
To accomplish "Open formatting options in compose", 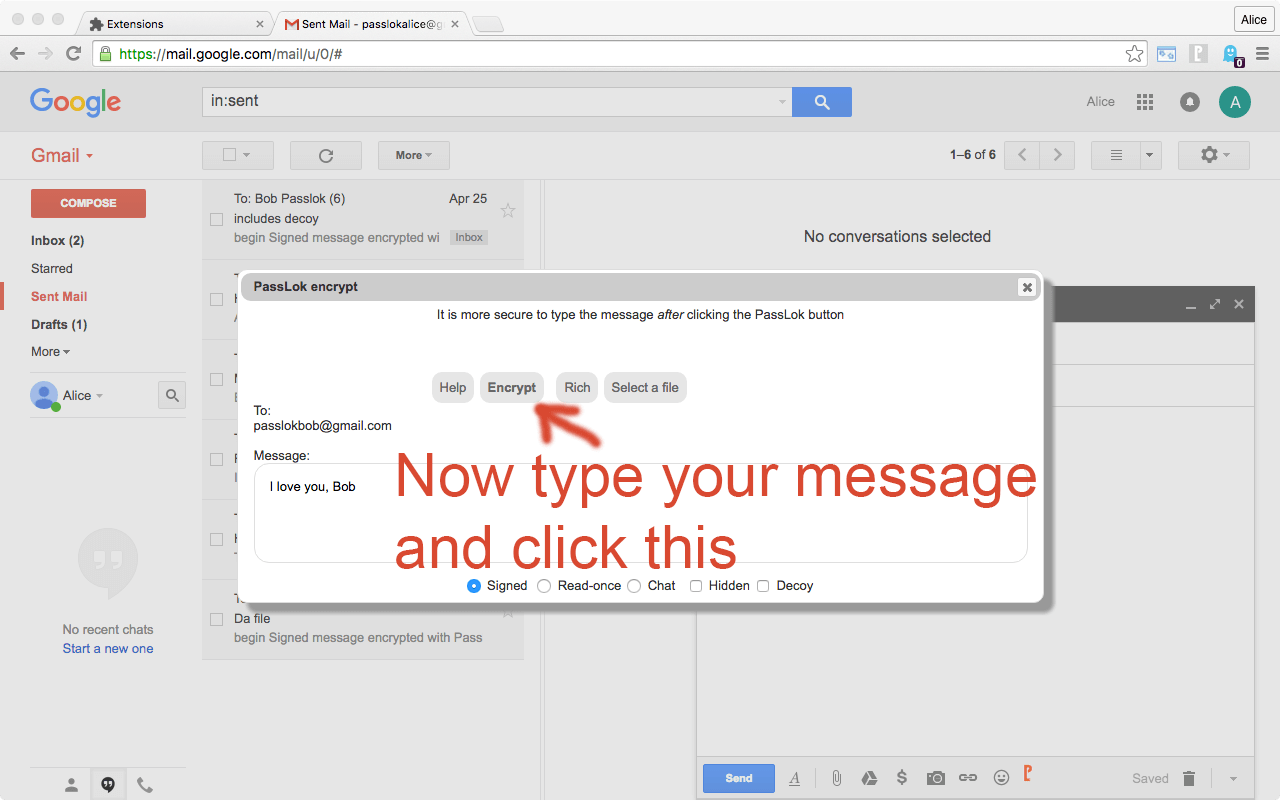I will [x=795, y=778].
